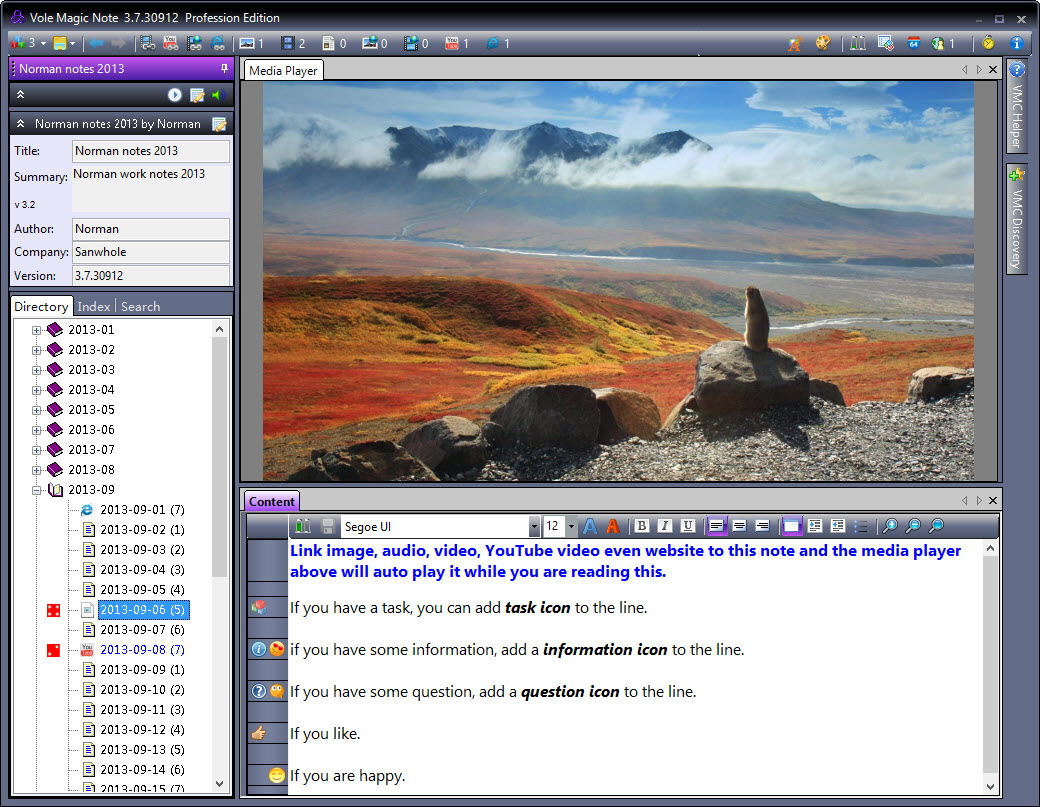Toggle underline text formatting
This screenshot has width=1040, height=807.
688,526
